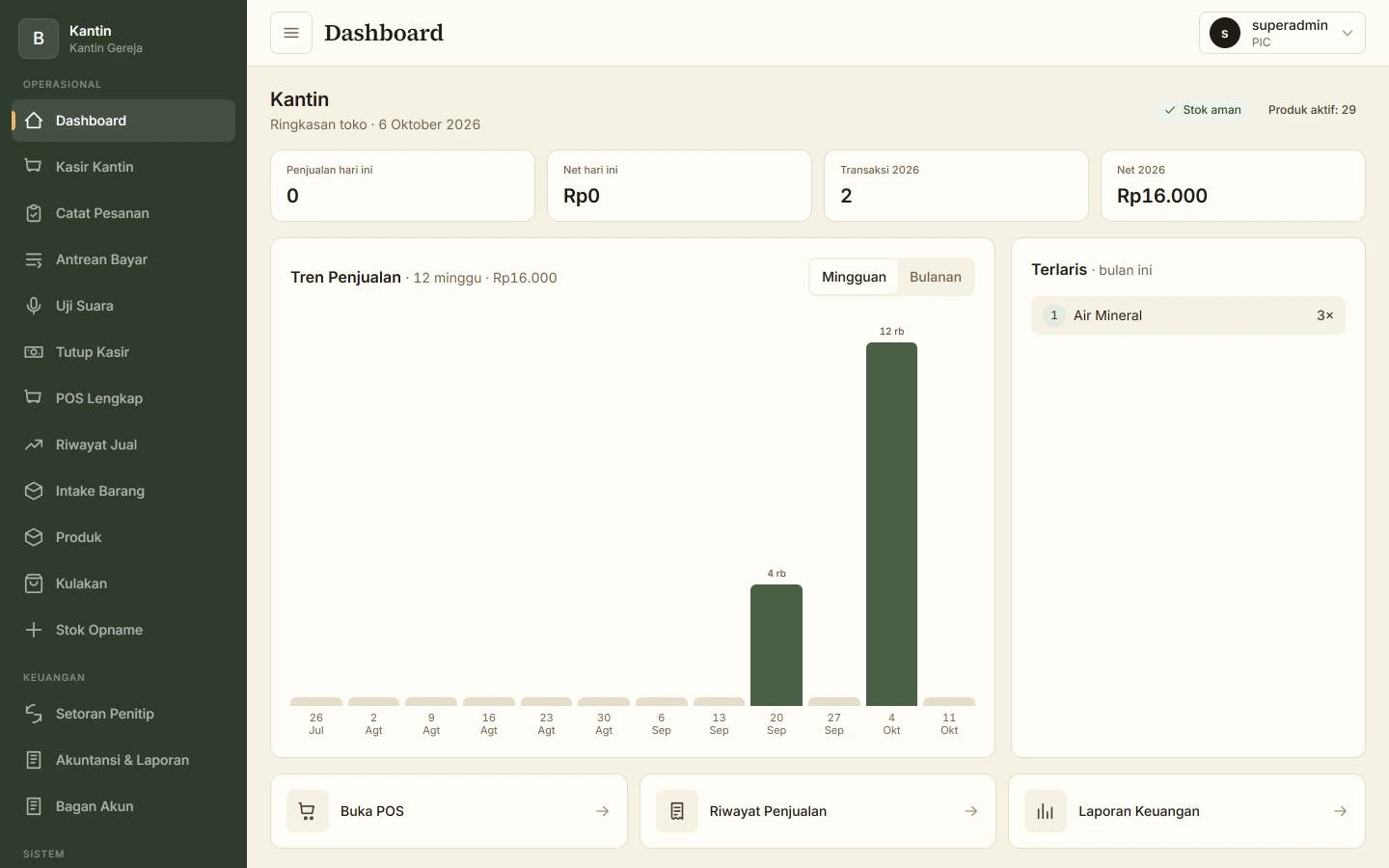
Task: Click the Bagan Akun document icon
Action: pos(34,806)
